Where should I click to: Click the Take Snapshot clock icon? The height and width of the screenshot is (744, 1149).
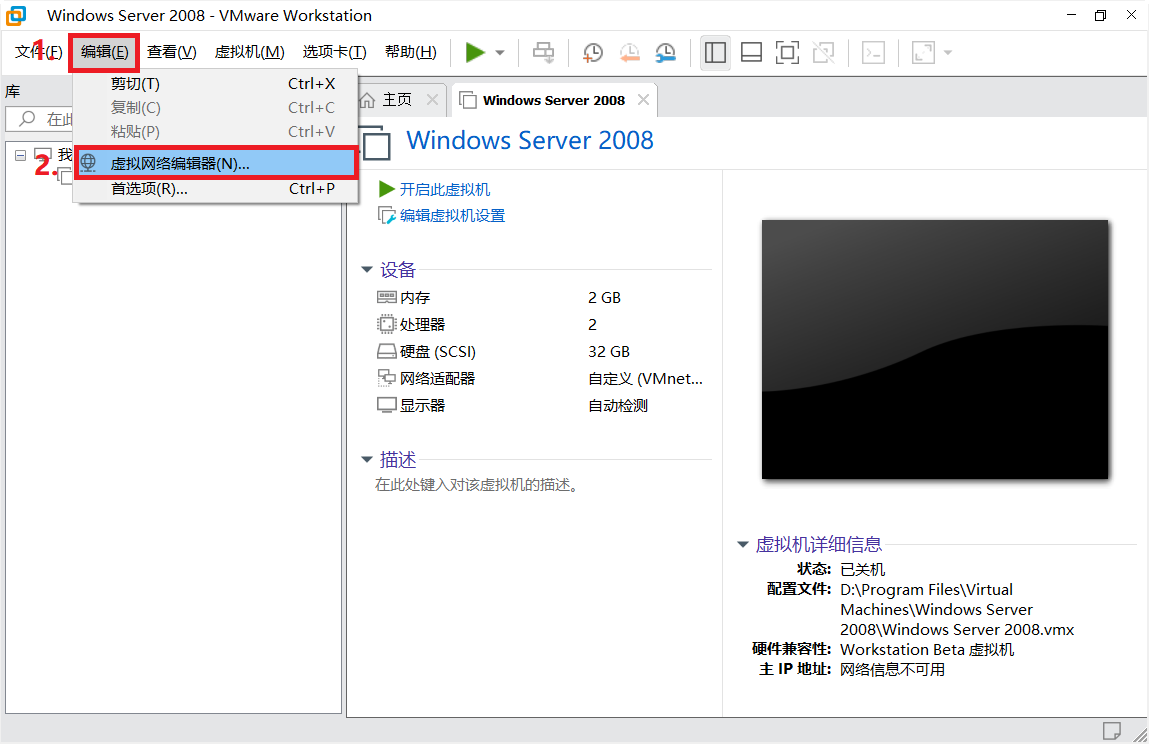pyautogui.click(x=592, y=52)
